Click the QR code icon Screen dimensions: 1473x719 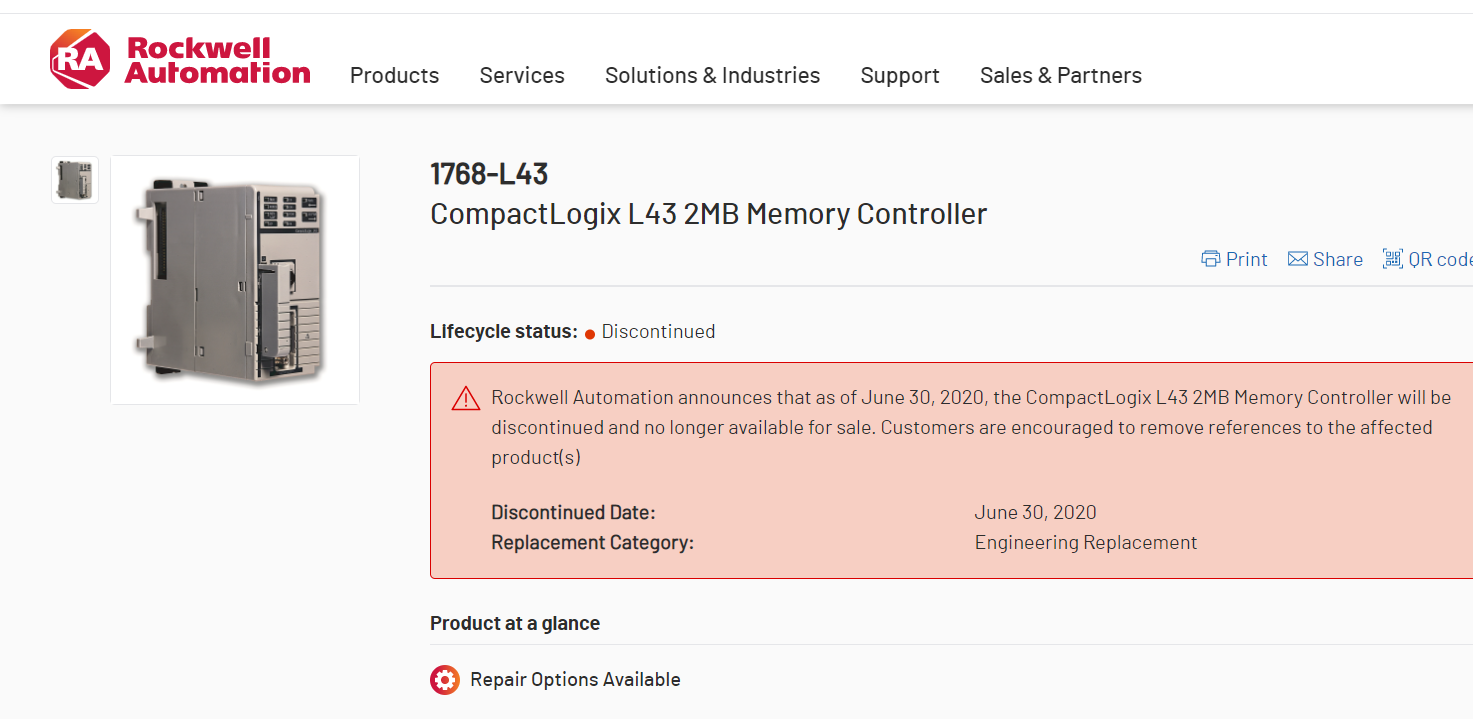click(1392, 259)
